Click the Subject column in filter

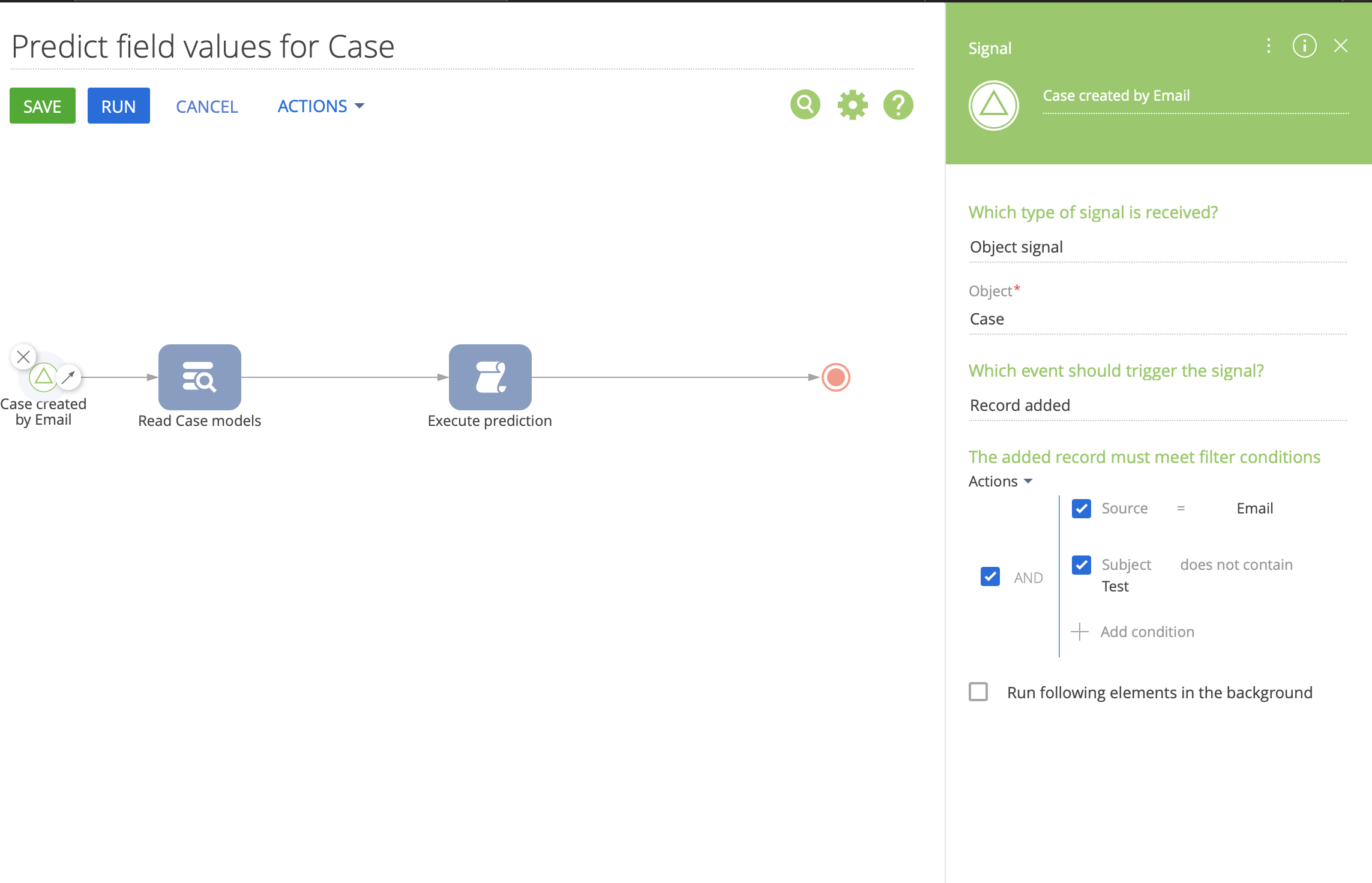1126,565
